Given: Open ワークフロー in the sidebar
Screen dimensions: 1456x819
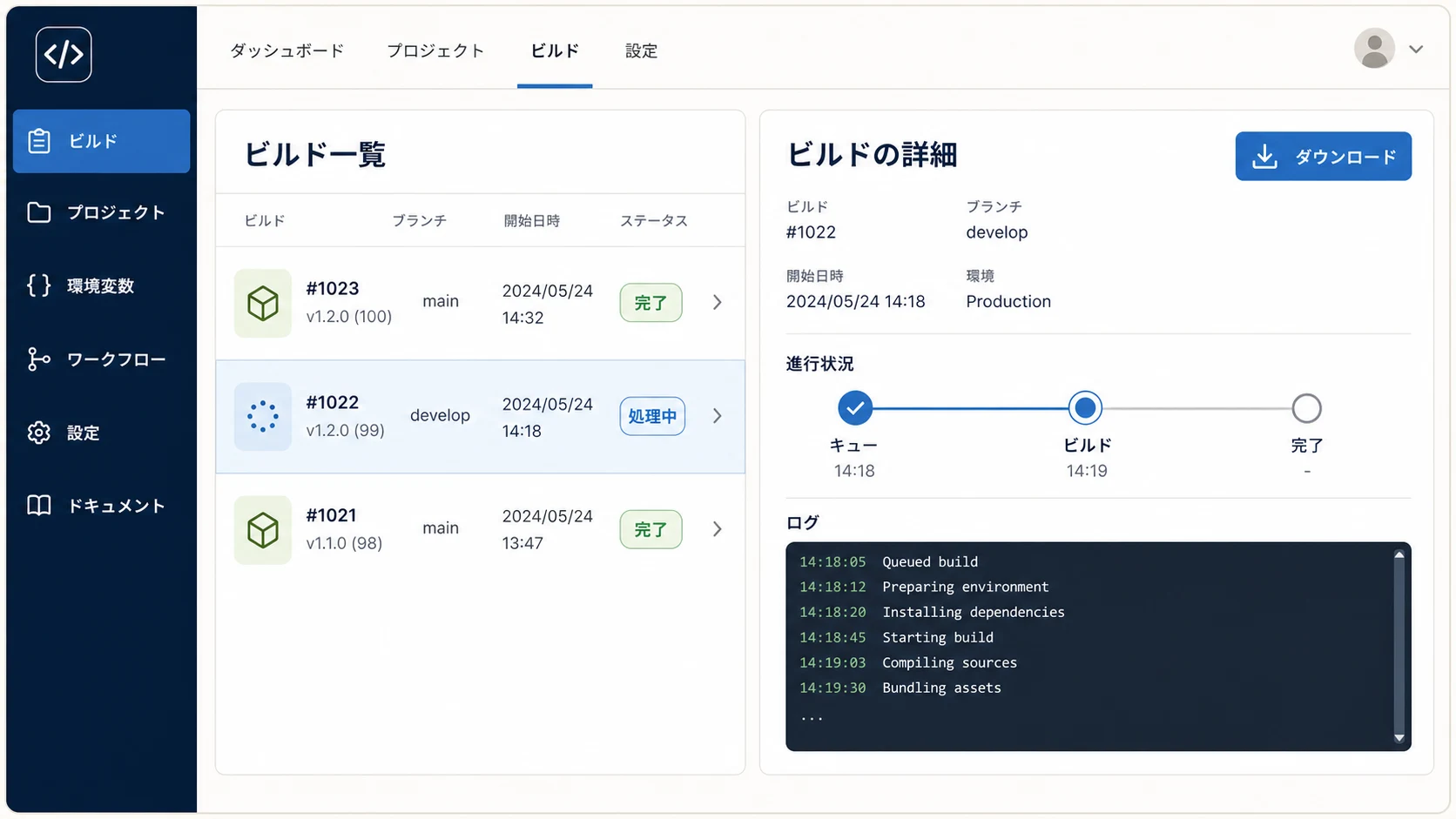Looking at the screenshot, I should pyautogui.click(x=101, y=359).
